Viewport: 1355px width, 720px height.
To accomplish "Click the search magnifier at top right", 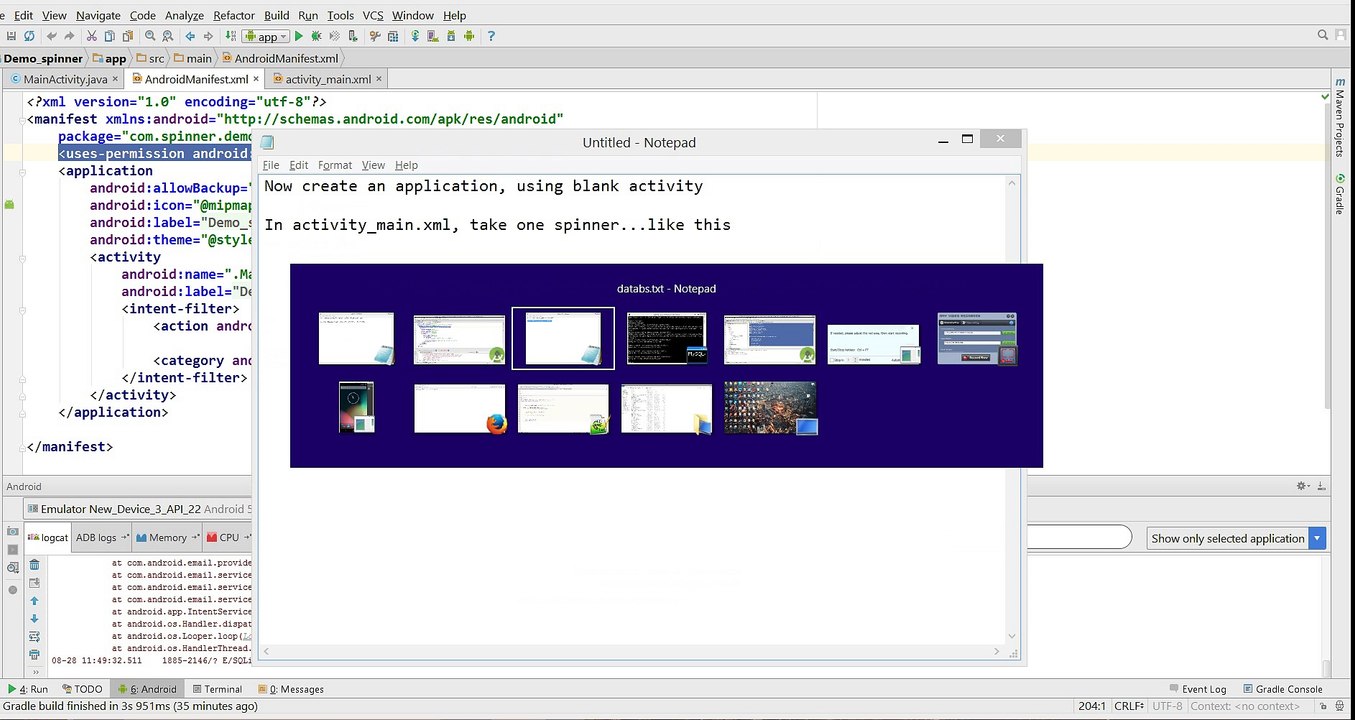I will [x=1322, y=36].
